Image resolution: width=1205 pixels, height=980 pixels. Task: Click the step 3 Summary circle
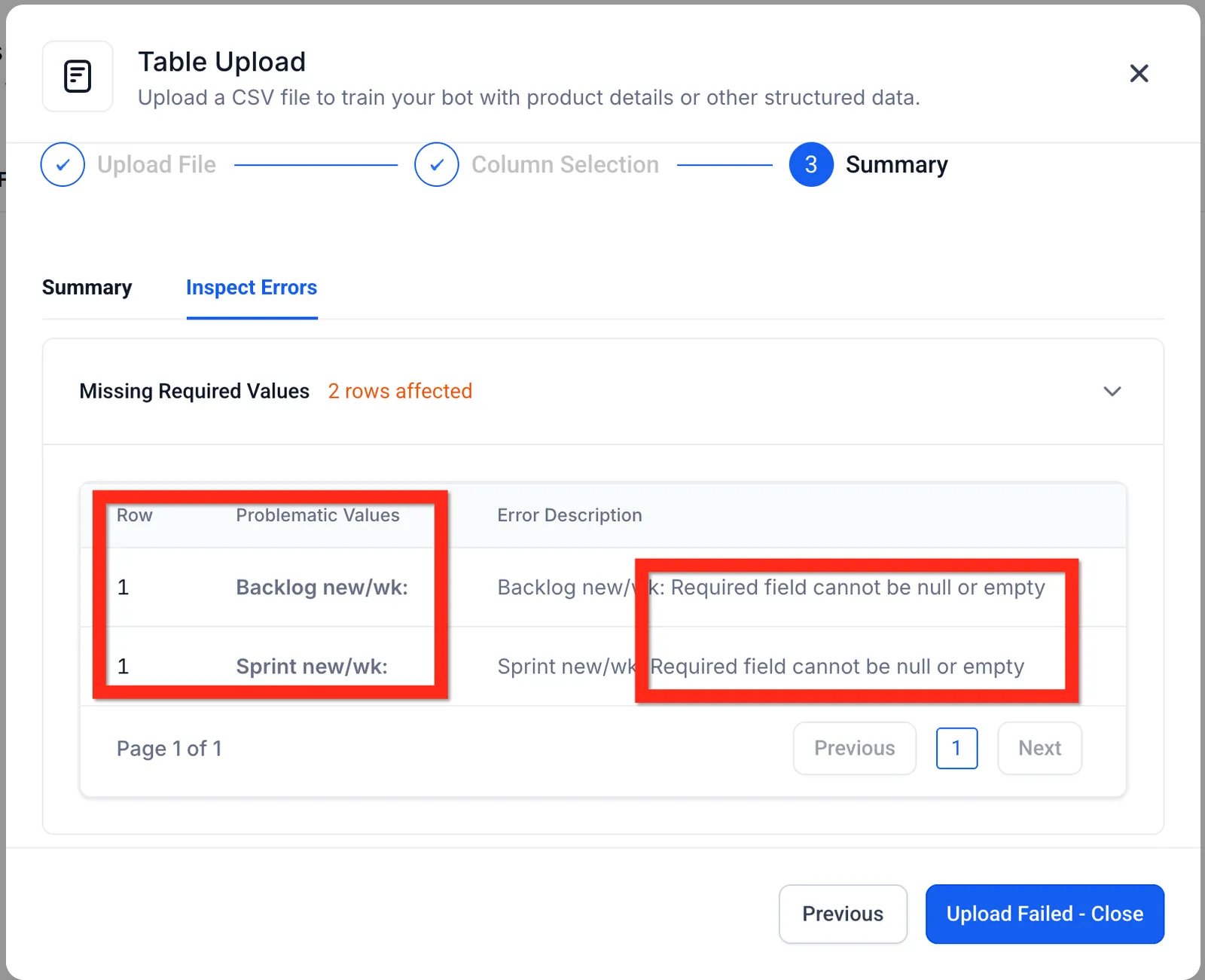[811, 164]
